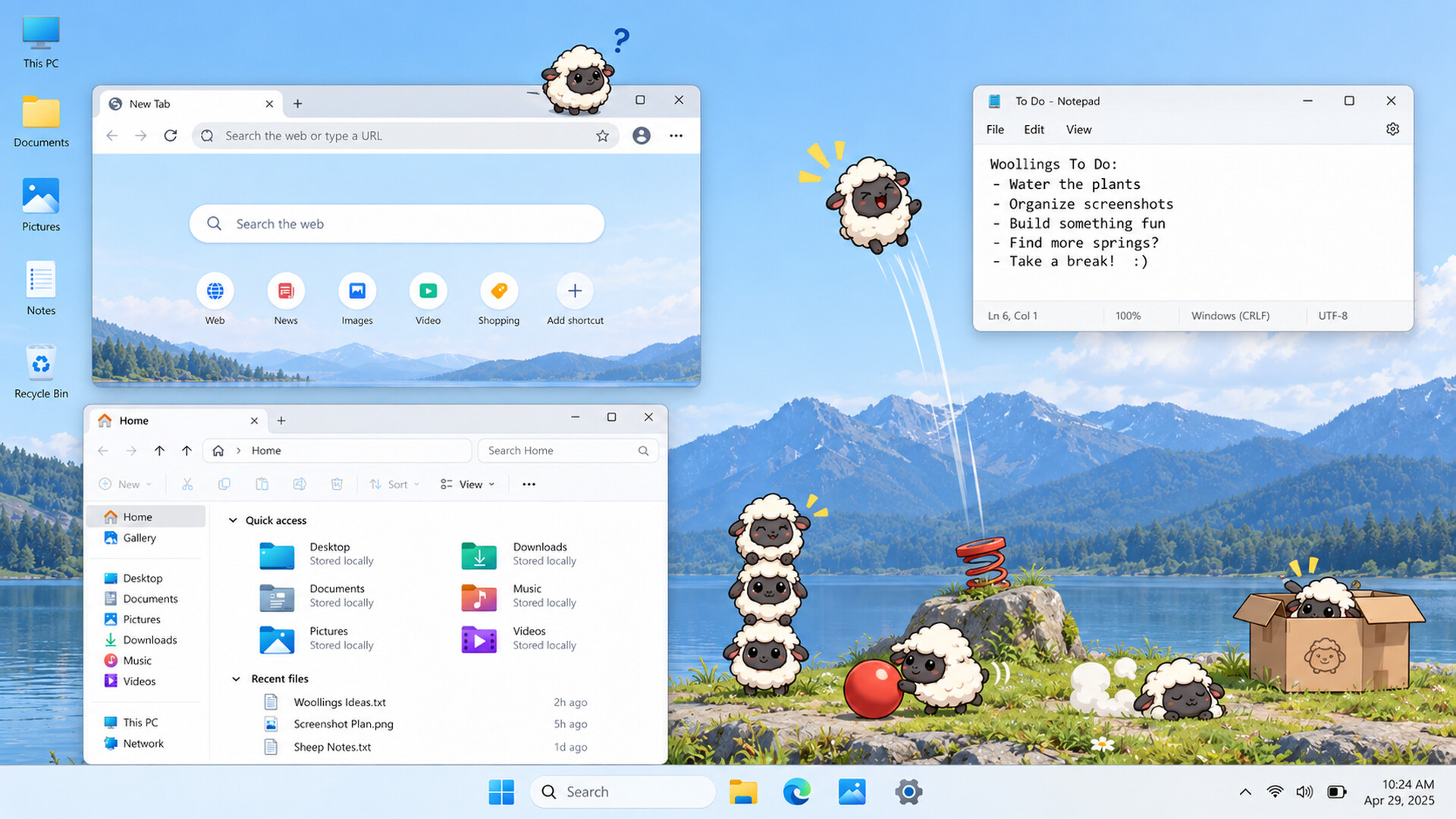
Task: Add new browser tab with plus
Action: point(297,104)
